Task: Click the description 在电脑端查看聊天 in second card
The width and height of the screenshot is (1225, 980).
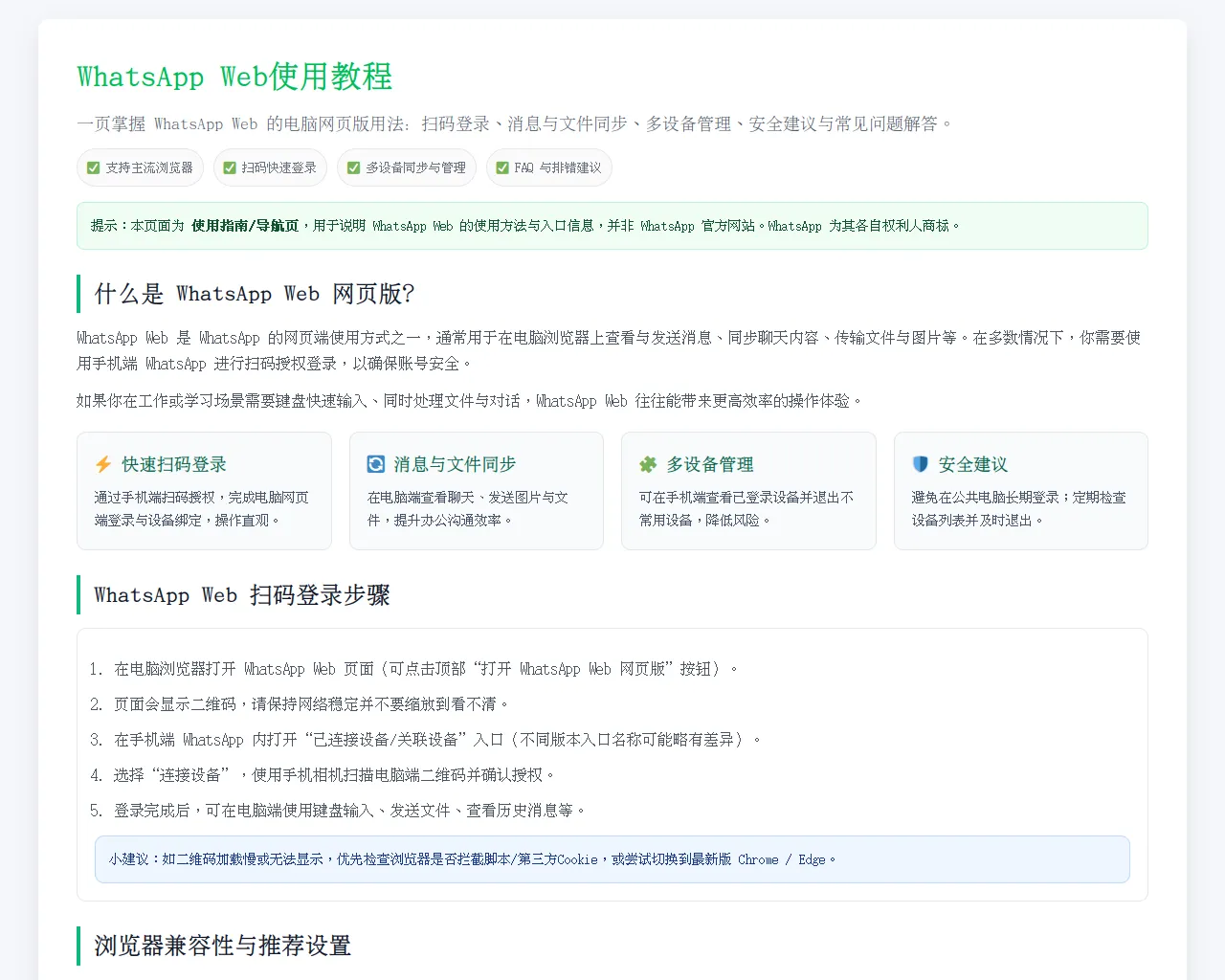Action: 469,509
